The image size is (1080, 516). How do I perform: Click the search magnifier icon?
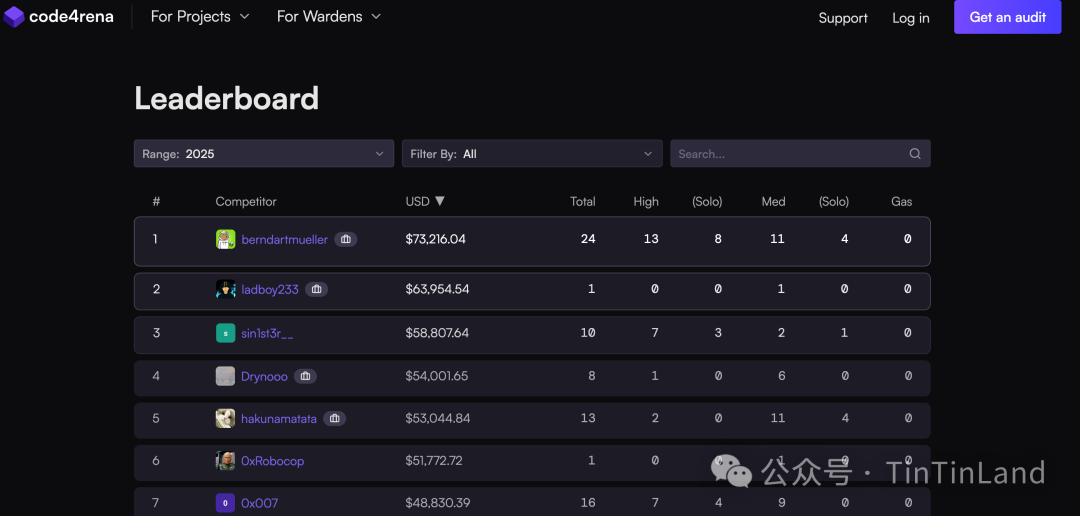(x=915, y=154)
